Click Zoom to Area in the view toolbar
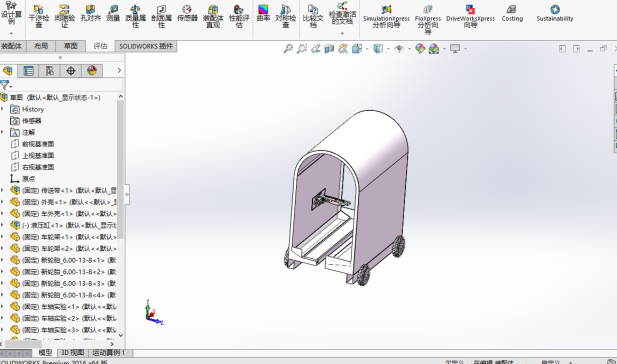The image size is (617, 364). 302,49
